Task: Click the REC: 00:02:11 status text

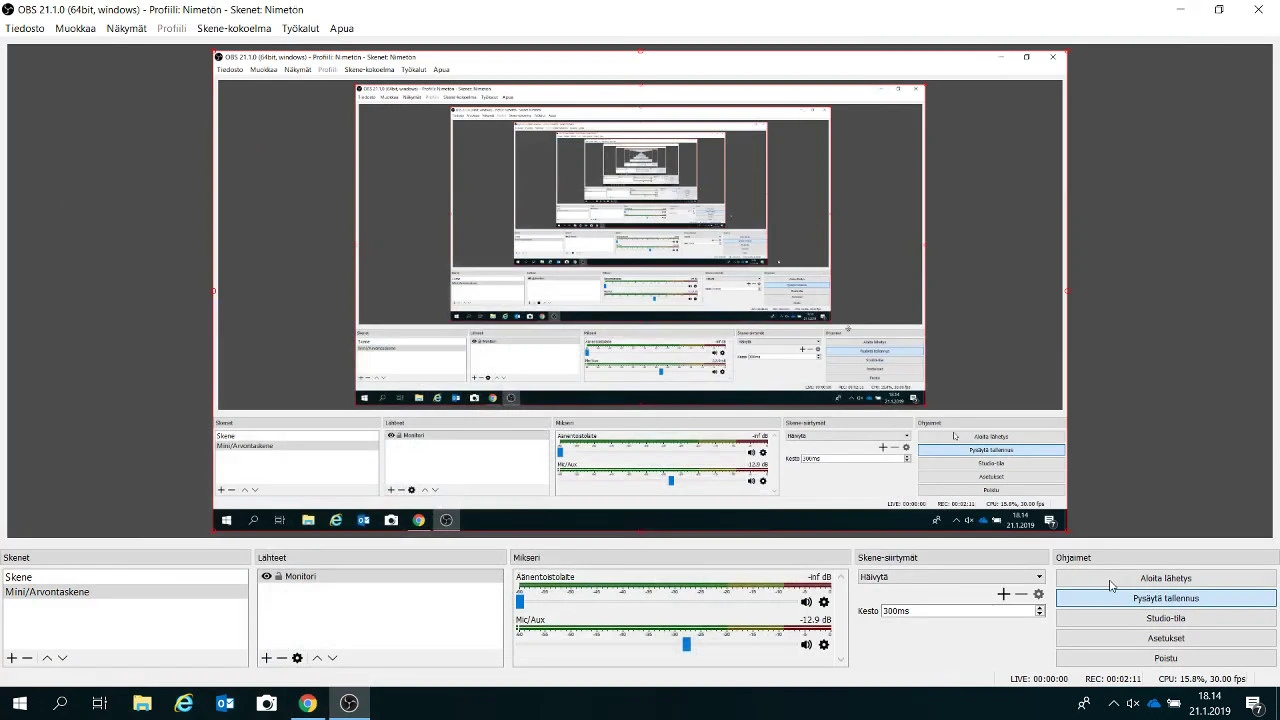Action: click(1113, 679)
